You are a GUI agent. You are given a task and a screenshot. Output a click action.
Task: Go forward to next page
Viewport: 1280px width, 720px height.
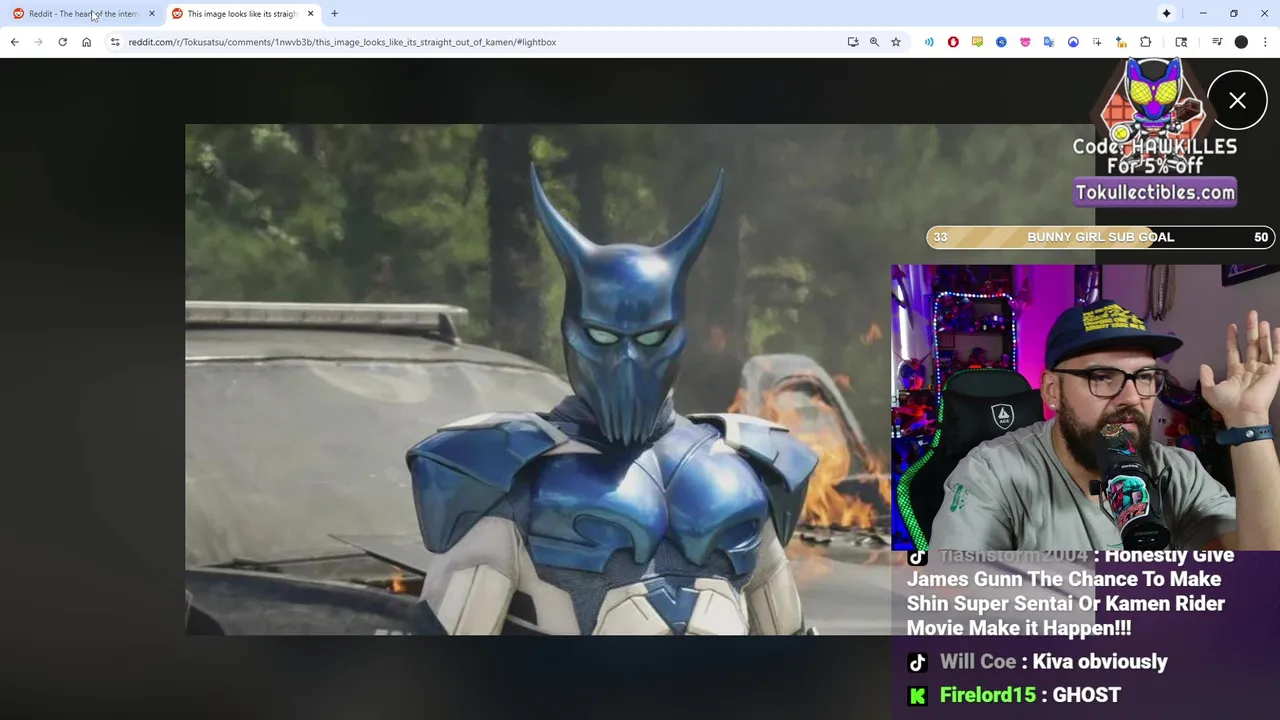(x=38, y=42)
